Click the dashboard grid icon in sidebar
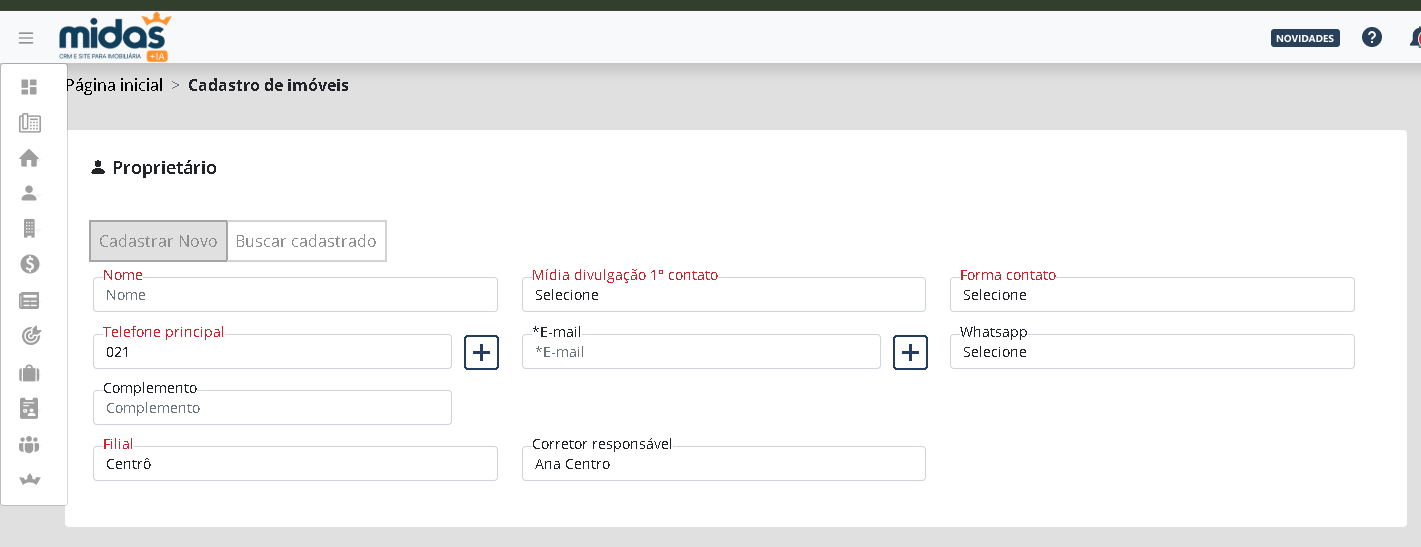 (x=29, y=87)
